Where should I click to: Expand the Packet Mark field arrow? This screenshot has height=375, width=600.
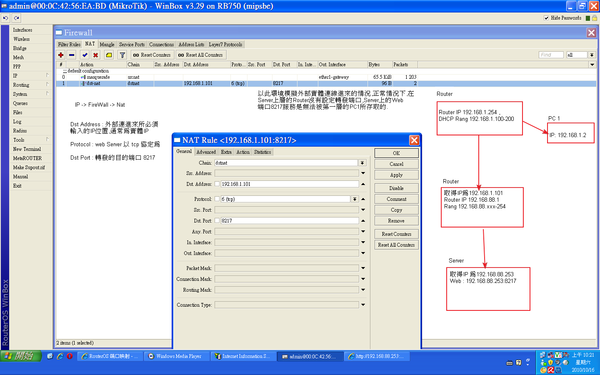(x=363, y=268)
